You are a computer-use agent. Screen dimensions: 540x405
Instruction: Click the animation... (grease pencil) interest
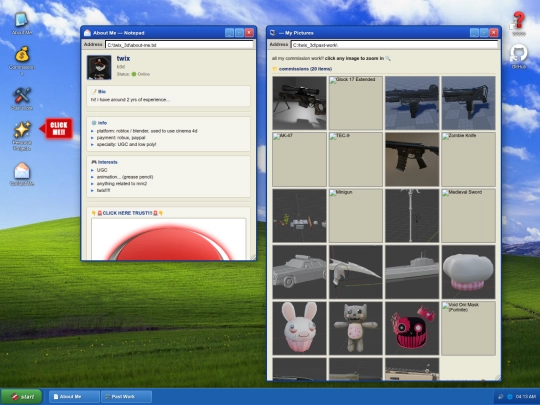click(125, 177)
